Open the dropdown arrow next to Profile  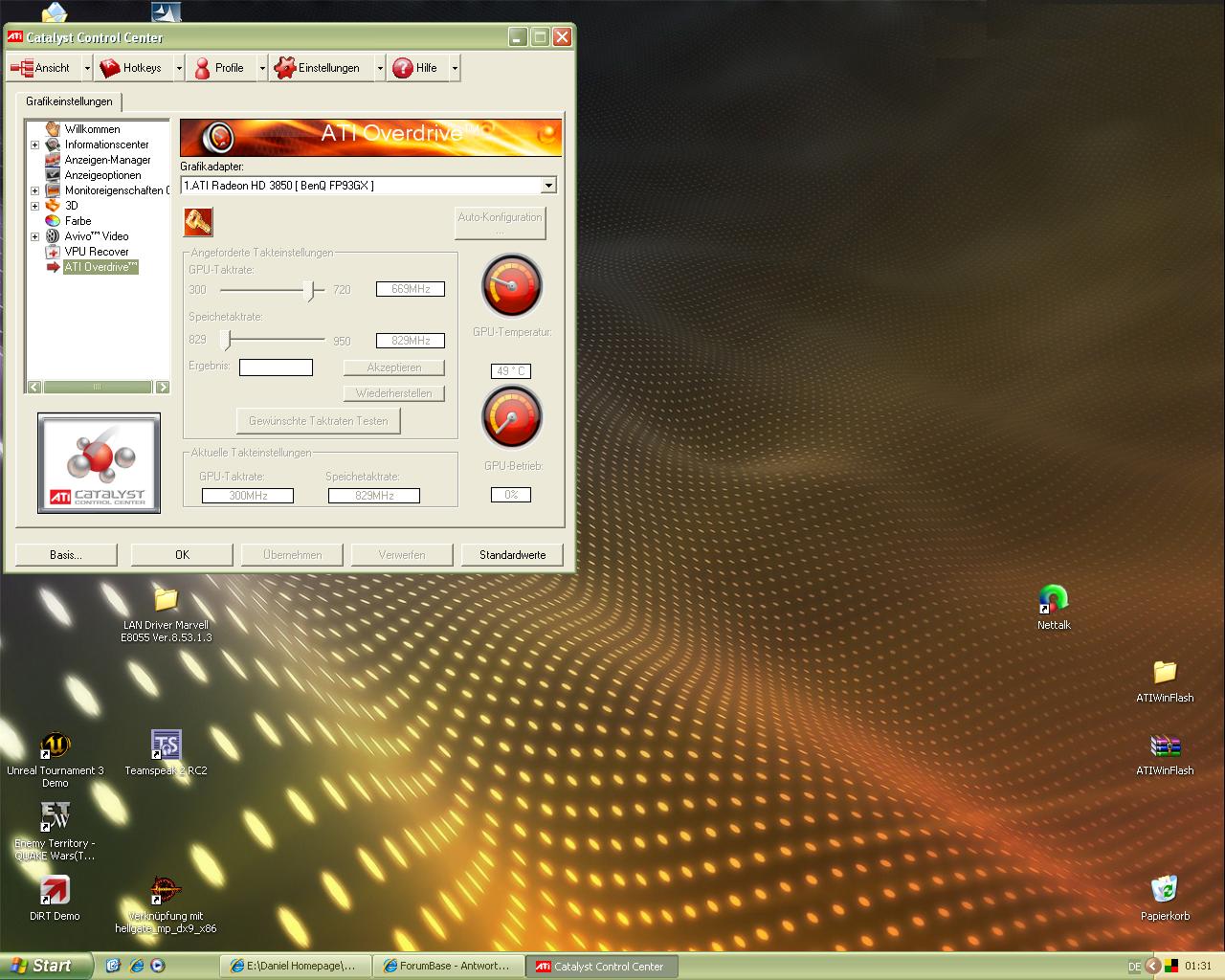[x=261, y=68]
